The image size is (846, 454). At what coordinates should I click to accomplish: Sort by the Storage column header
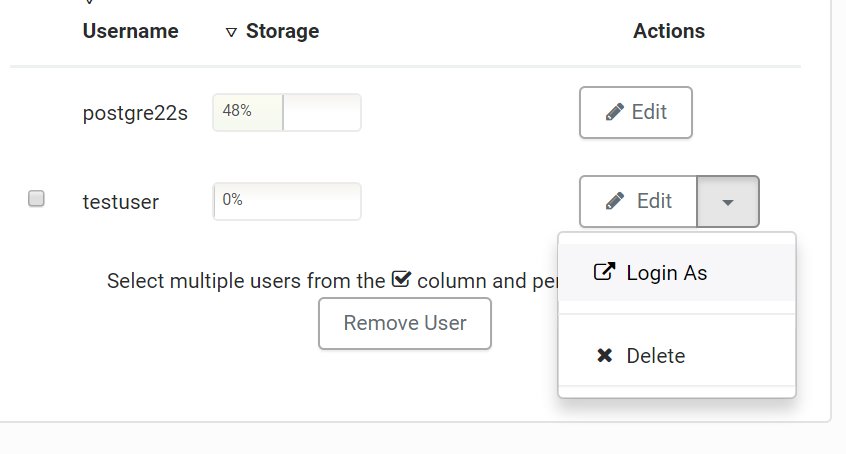[x=282, y=31]
